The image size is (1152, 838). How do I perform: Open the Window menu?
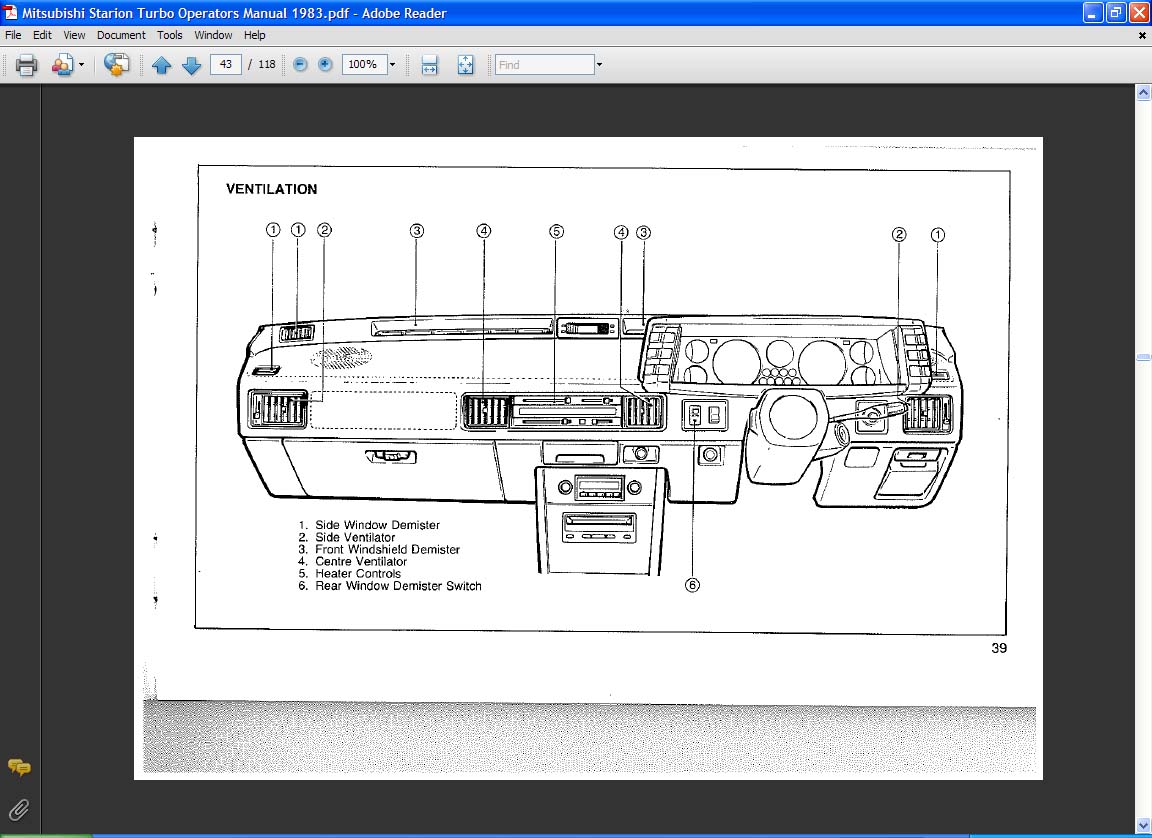click(x=213, y=35)
